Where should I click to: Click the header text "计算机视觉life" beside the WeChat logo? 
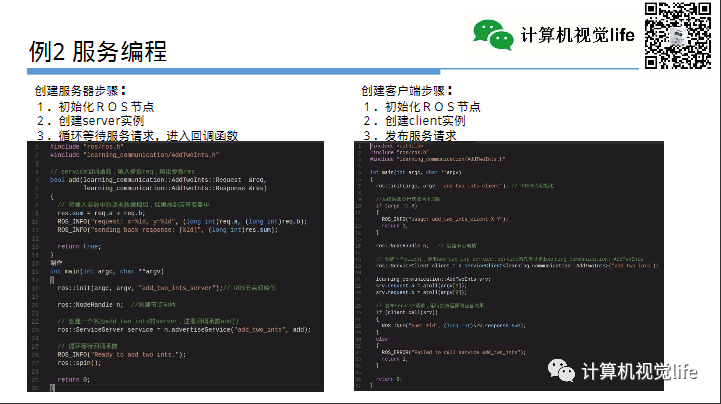tap(578, 35)
